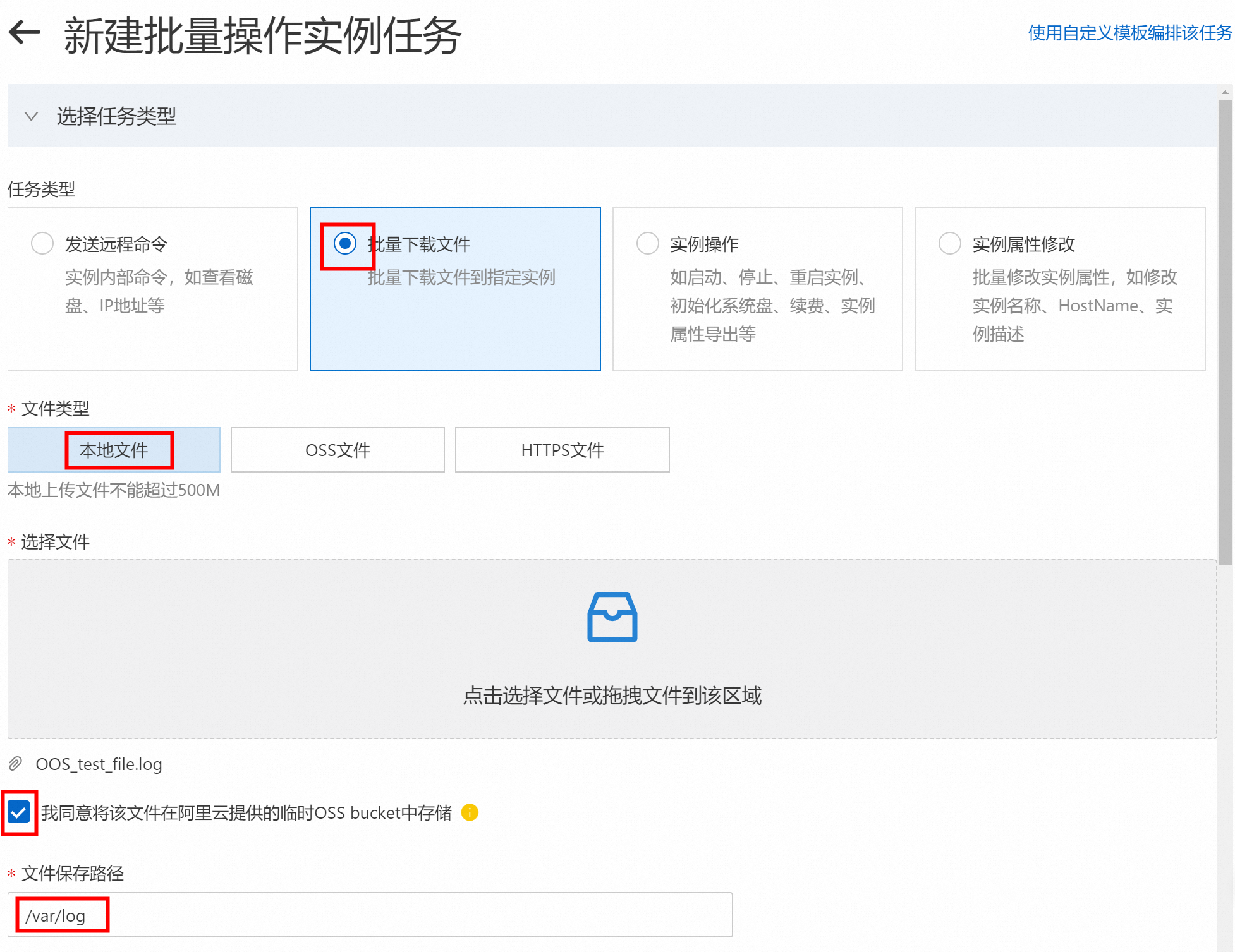Click the inbox upload icon
This screenshot has width=1235, height=952.
tap(612, 617)
